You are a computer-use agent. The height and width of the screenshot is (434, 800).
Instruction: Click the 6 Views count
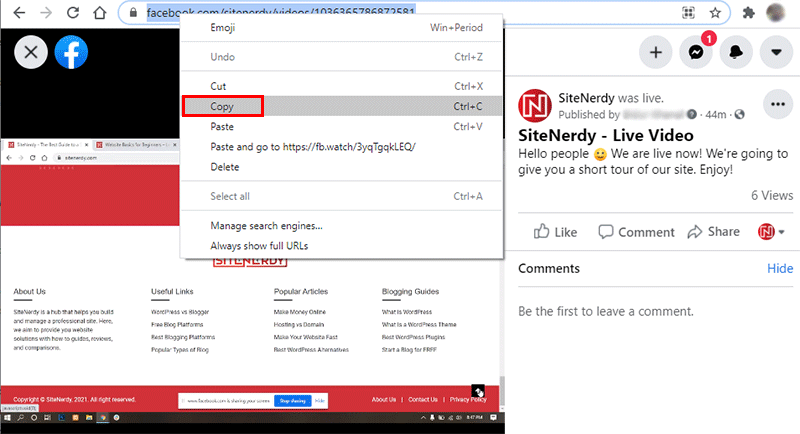click(772, 195)
